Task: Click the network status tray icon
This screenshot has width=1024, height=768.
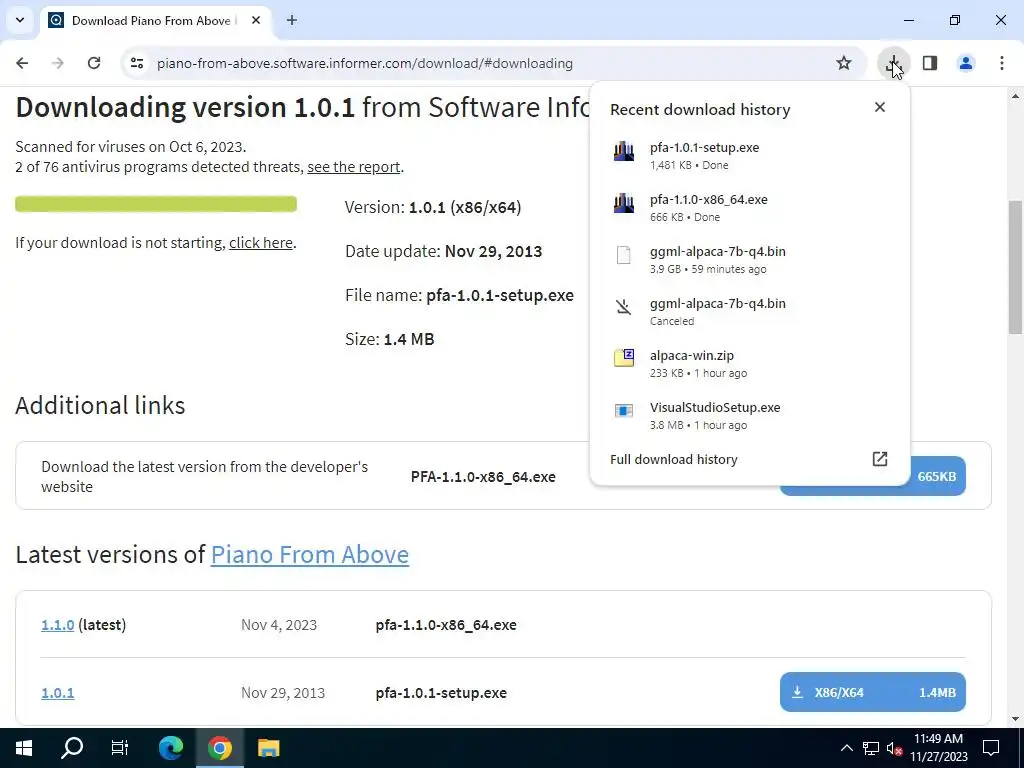Action: pyautogui.click(x=871, y=748)
